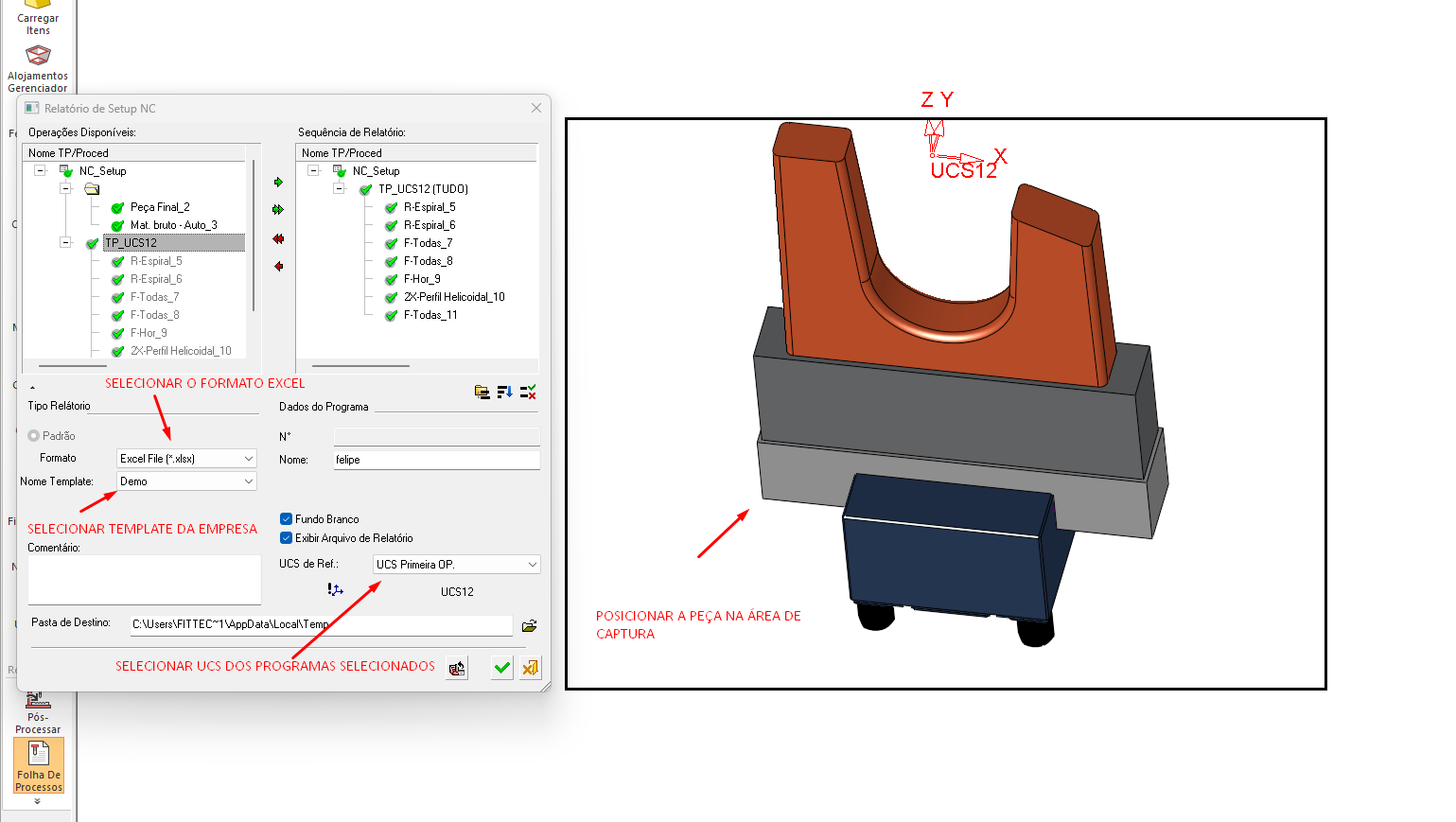This screenshot has width=1456, height=822.
Task: Click vertical scrollbar of available operations list
Action: click(254, 236)
